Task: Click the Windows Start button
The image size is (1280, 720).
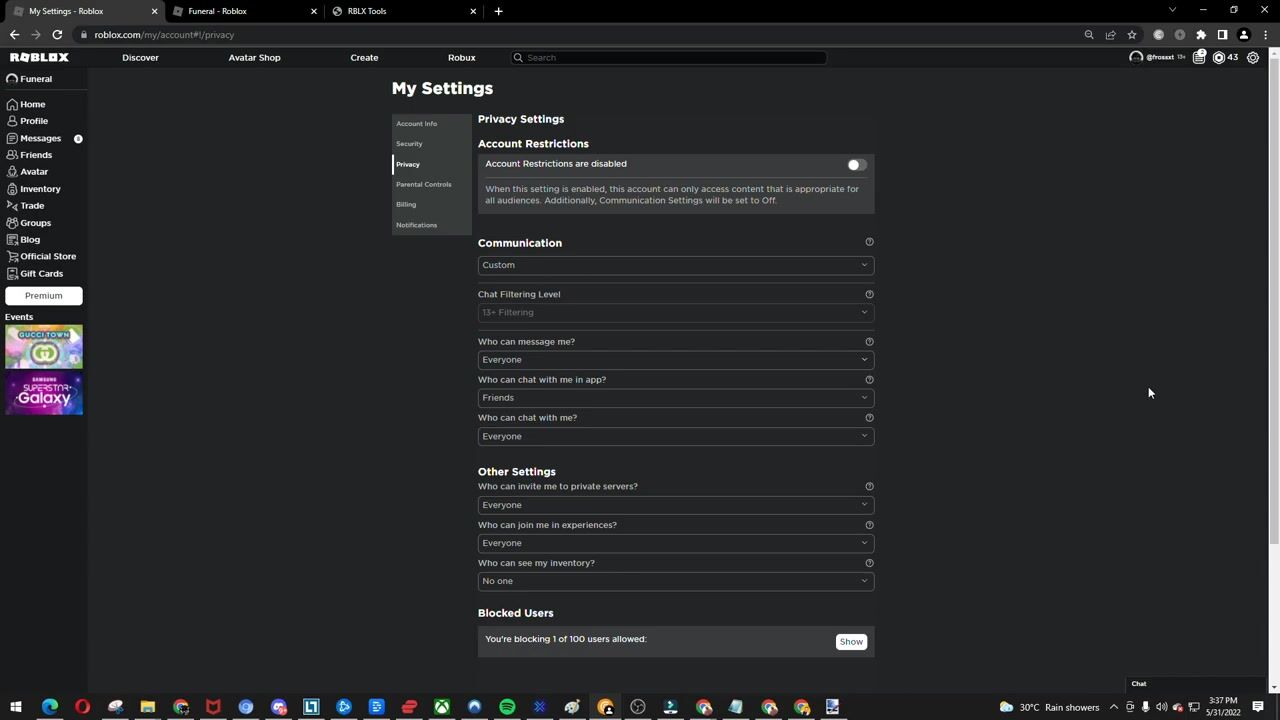Action: 16,707
